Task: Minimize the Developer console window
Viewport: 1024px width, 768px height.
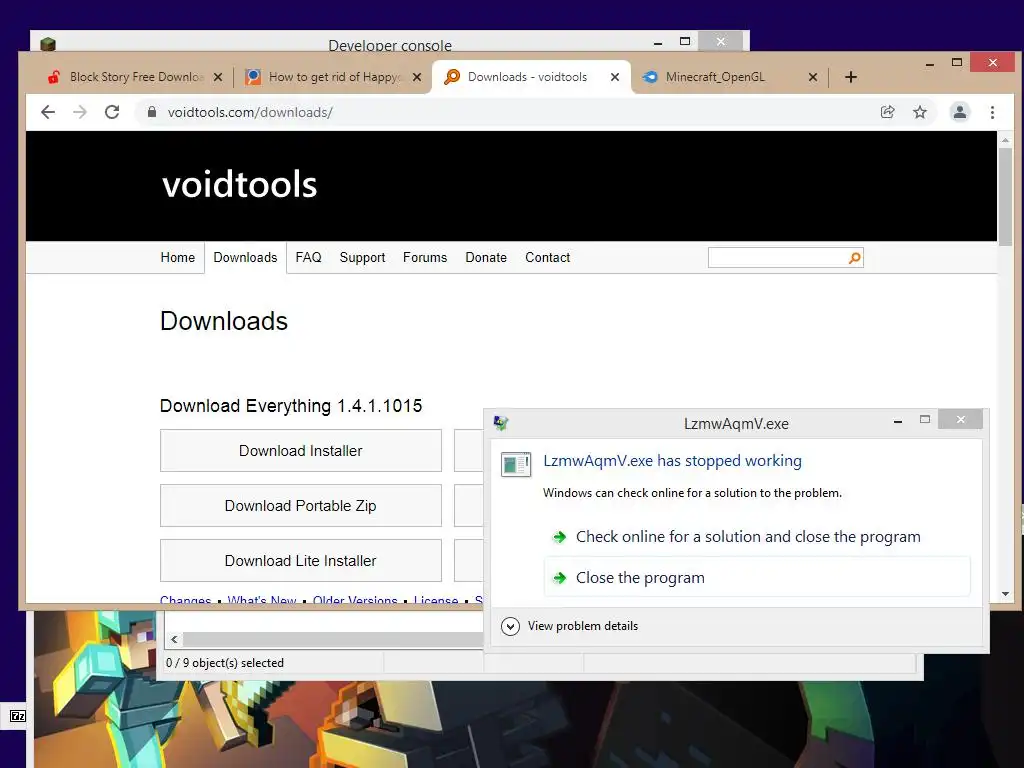Action: (x=658, y=43)
